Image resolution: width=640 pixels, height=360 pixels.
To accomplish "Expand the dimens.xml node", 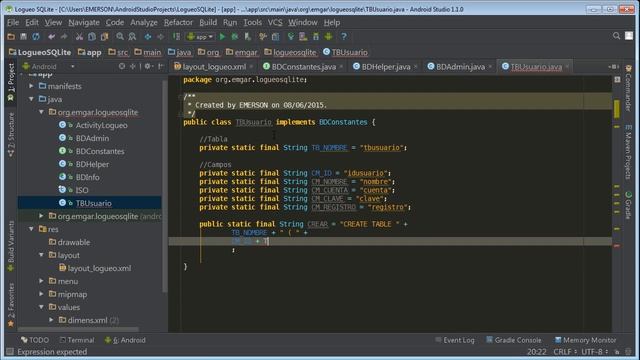I will 51,320.
